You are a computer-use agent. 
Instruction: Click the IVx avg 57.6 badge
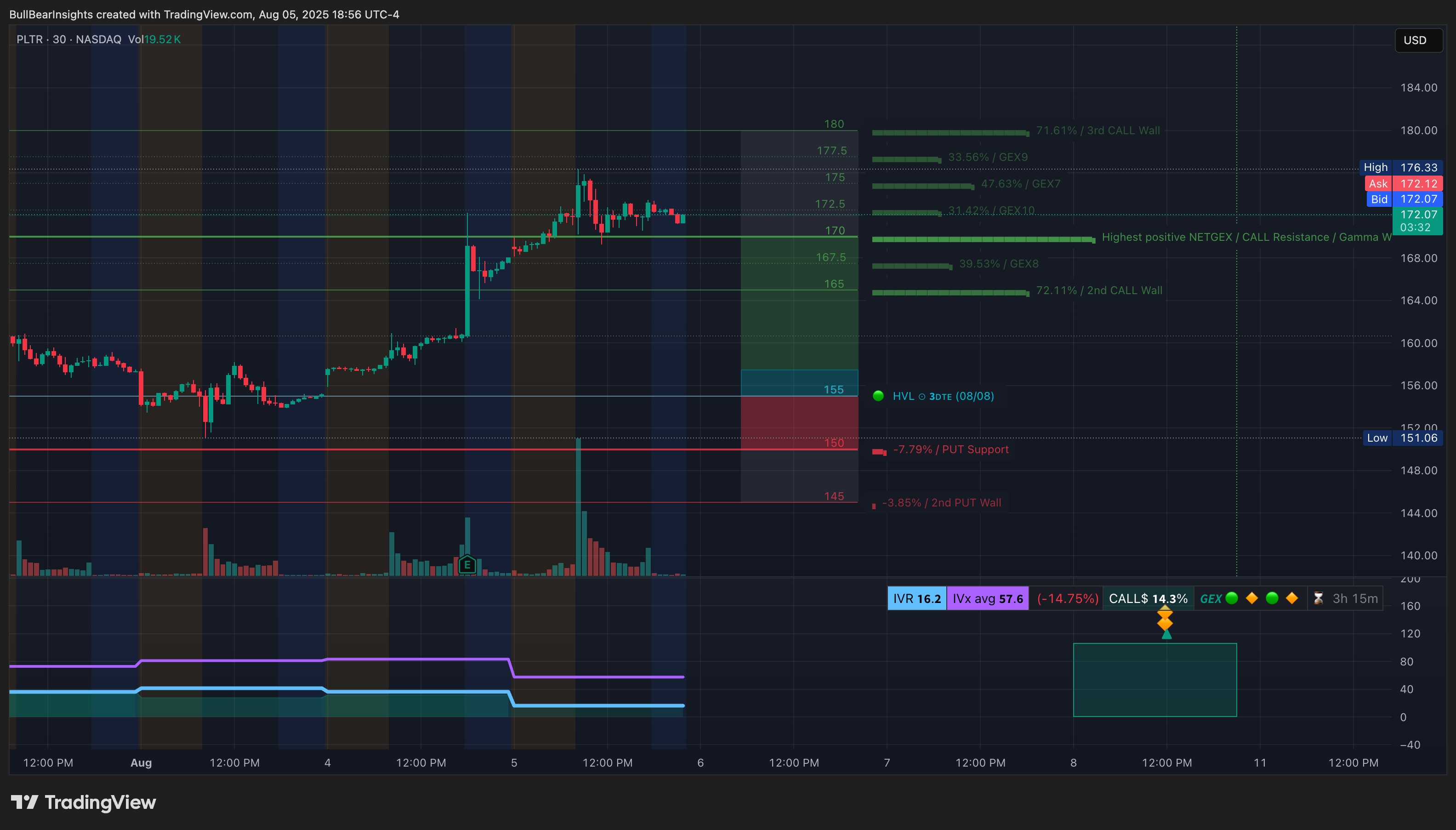[x=987, y=598]
